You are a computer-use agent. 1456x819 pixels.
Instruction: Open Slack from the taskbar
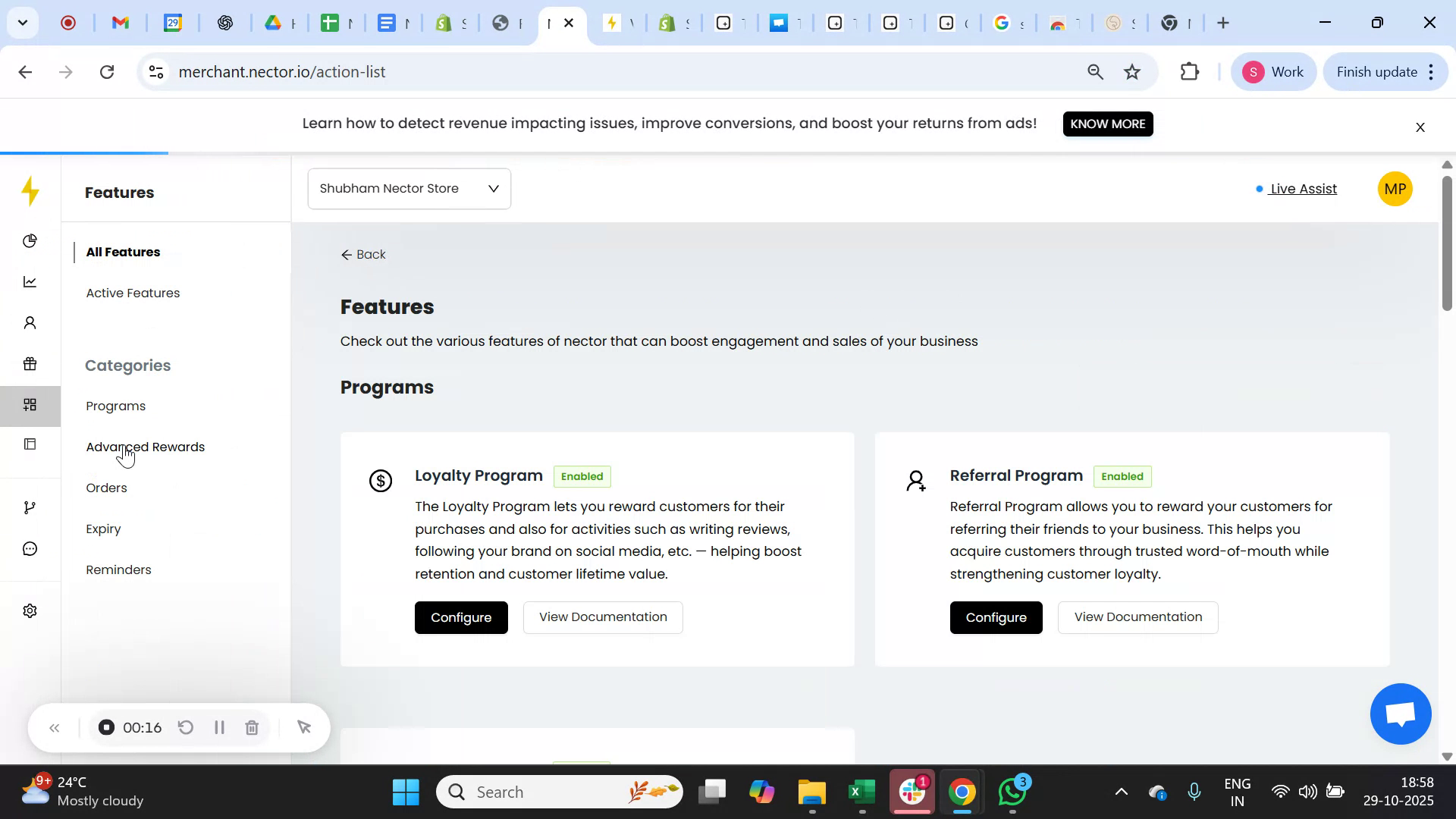point(912,792)
